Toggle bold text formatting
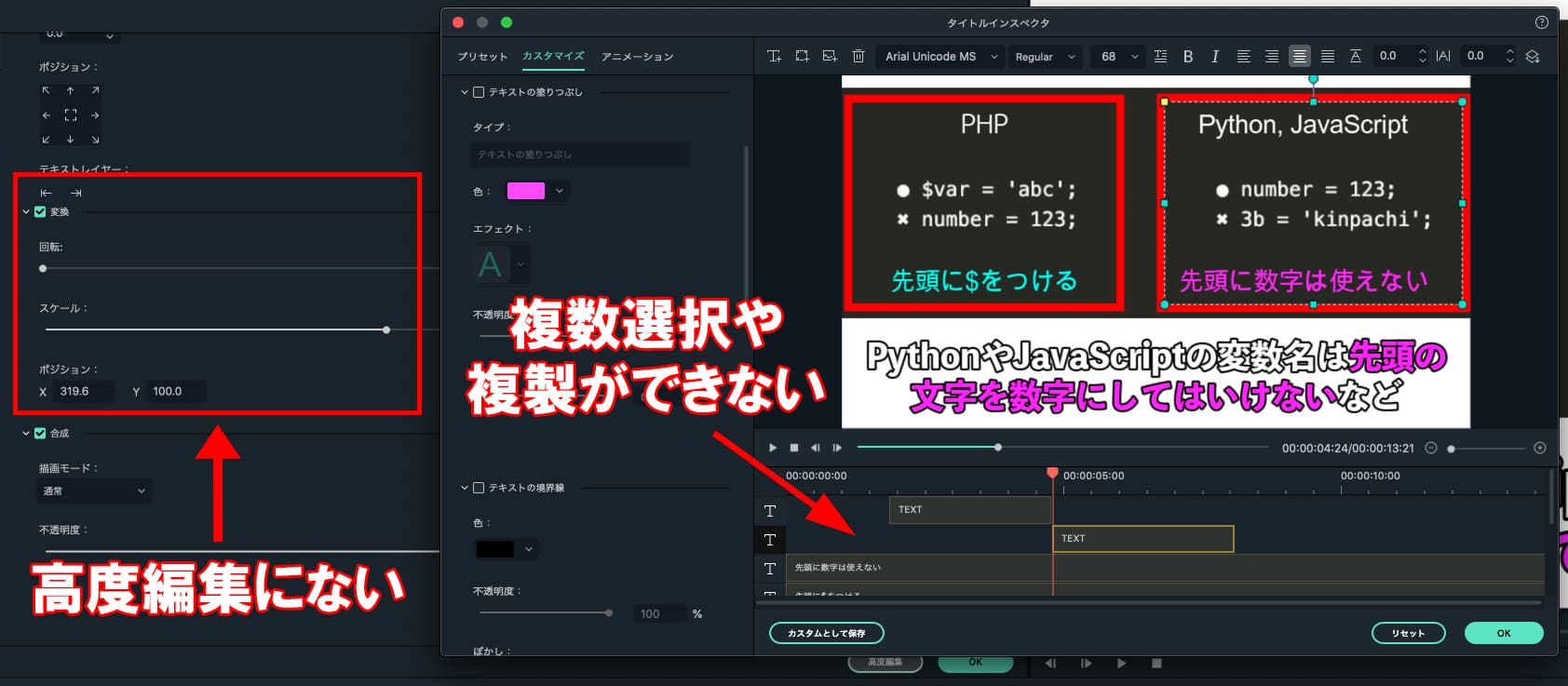 (1188, 57)
